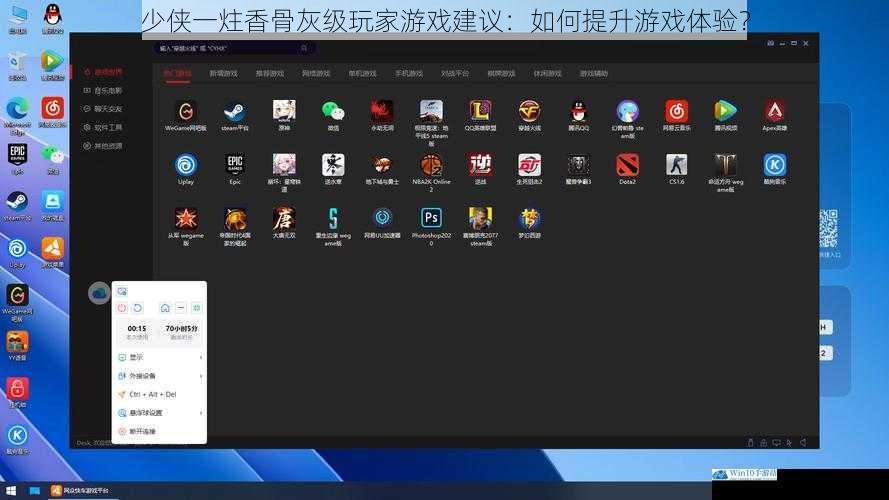Launch the WeGame icon in the game grid
The image size is (889, 500).
point(186,112)
